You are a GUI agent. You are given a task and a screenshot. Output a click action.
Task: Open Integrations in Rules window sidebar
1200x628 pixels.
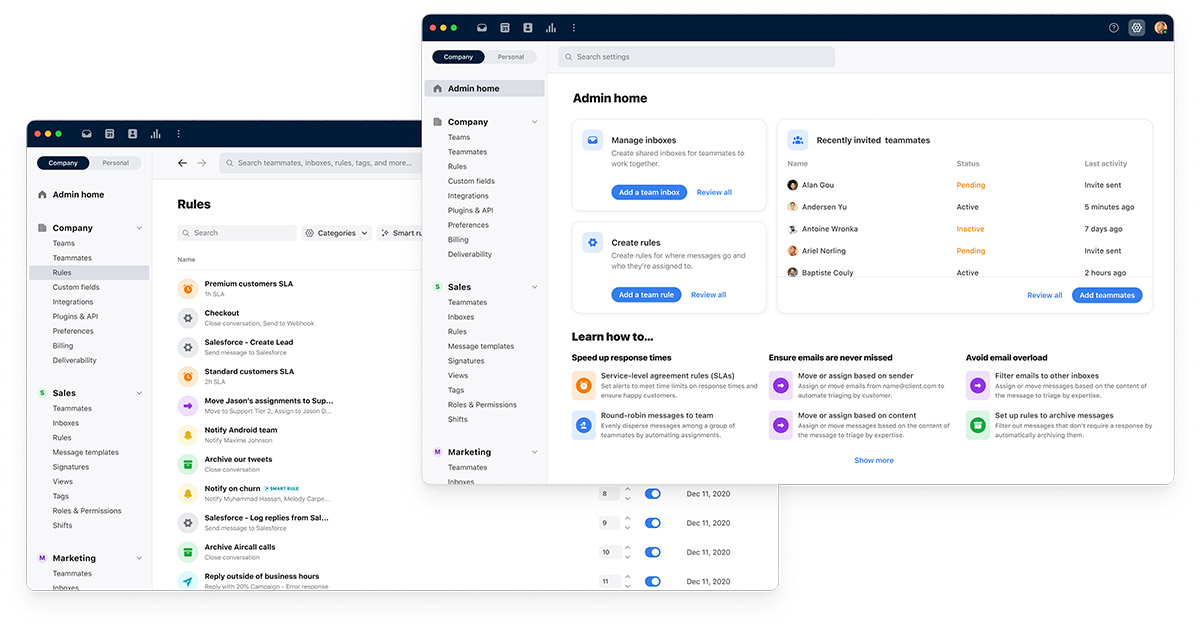(x=73, y=302)
